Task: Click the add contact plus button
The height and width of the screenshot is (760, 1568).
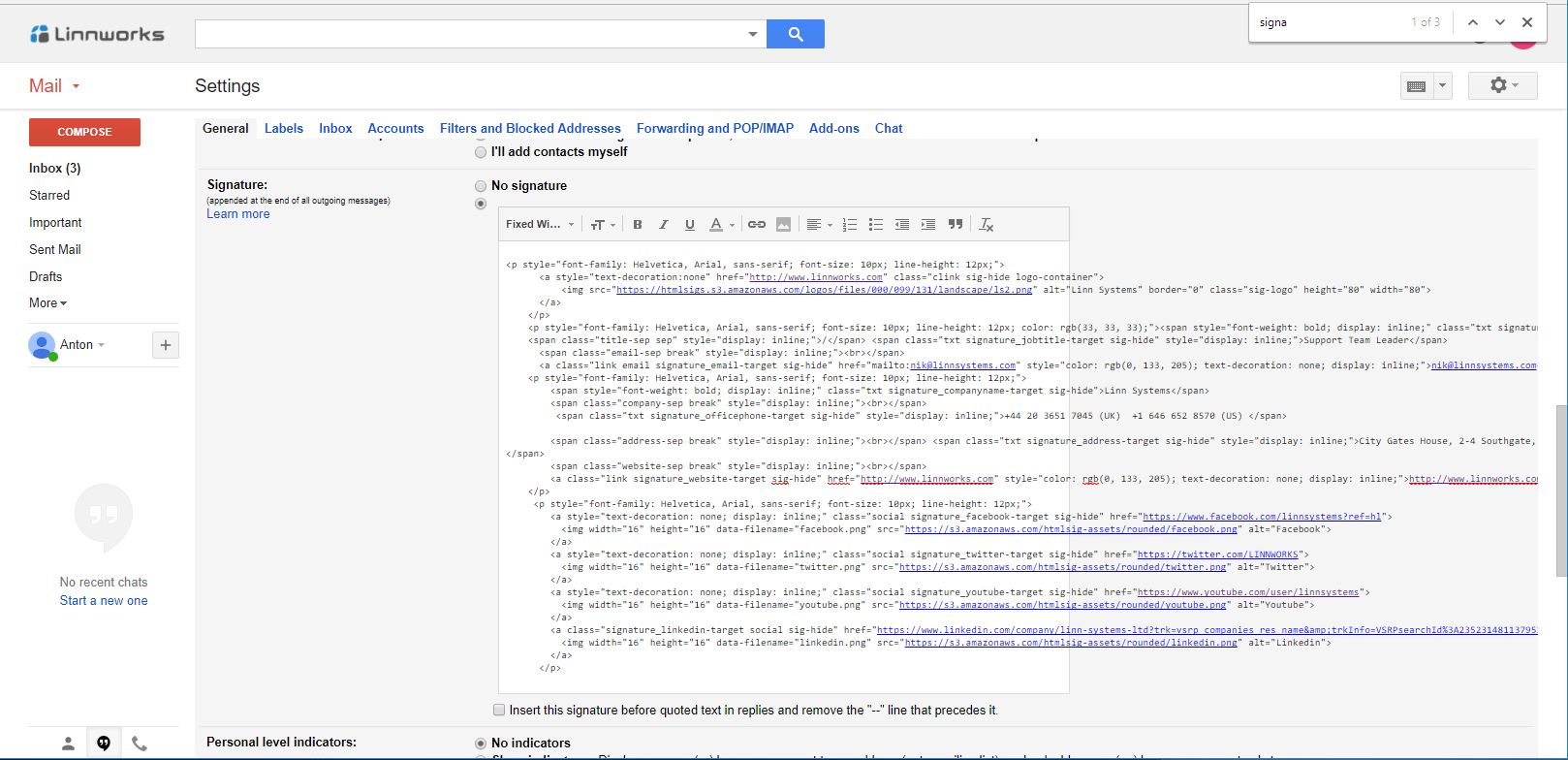Action: [166, 344]
